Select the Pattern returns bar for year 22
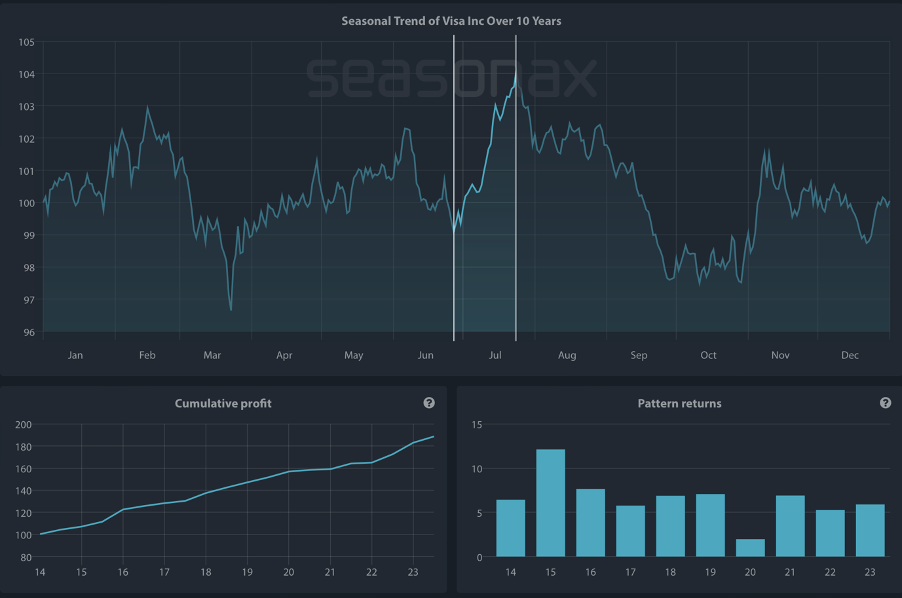902x598 pixels. [831, 533]
